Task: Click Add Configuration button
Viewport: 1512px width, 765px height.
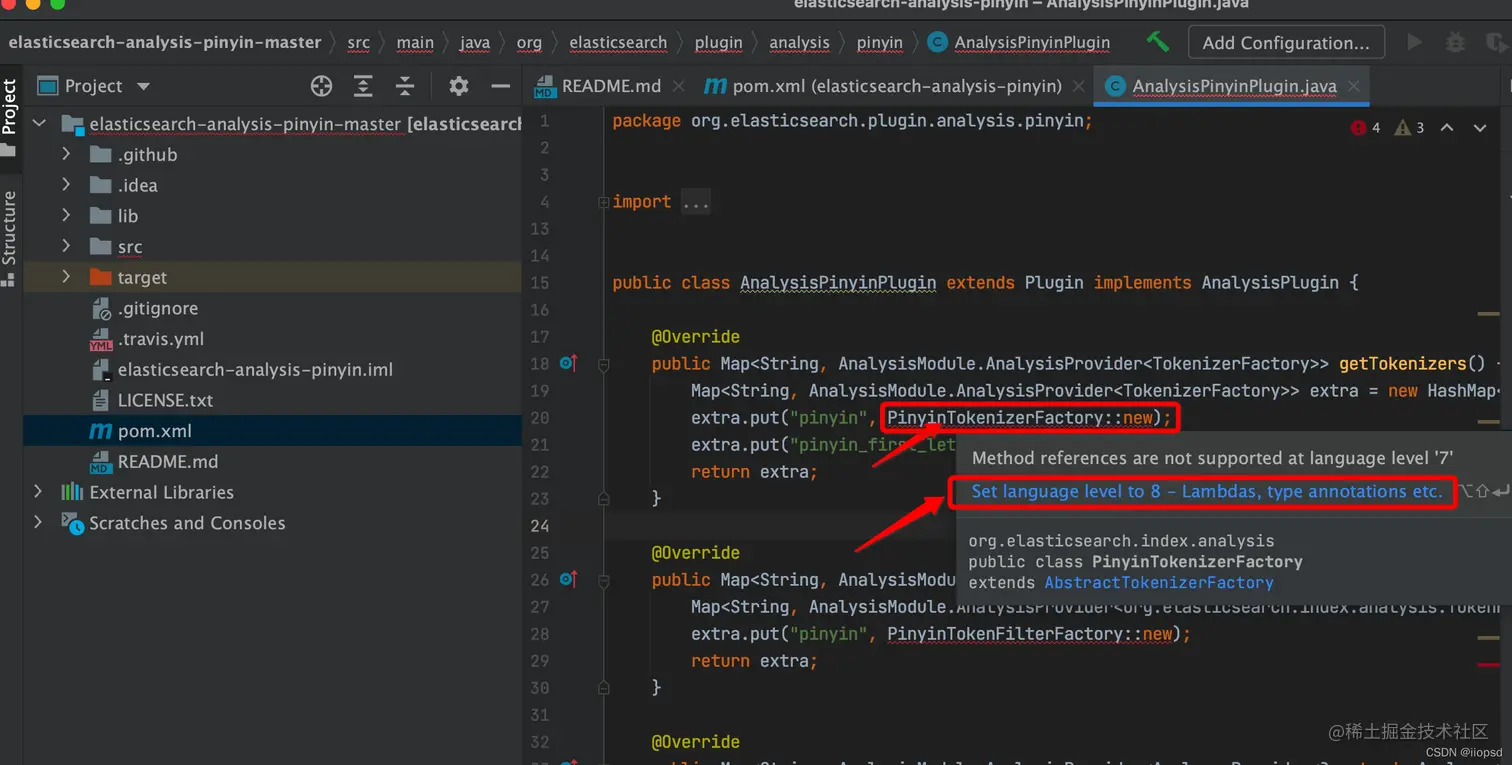Action: pos(1286,42)
